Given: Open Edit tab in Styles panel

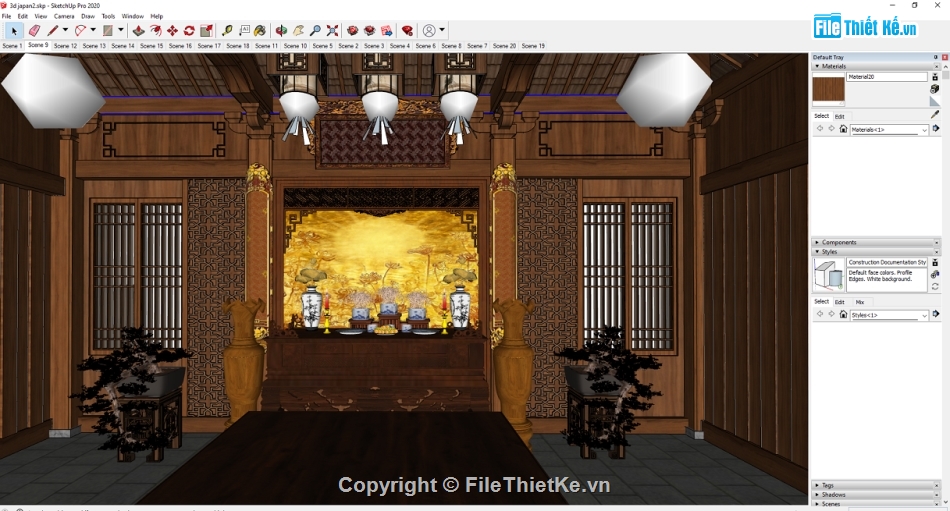Looking at the screenshot, I should [x=840, y=302].
